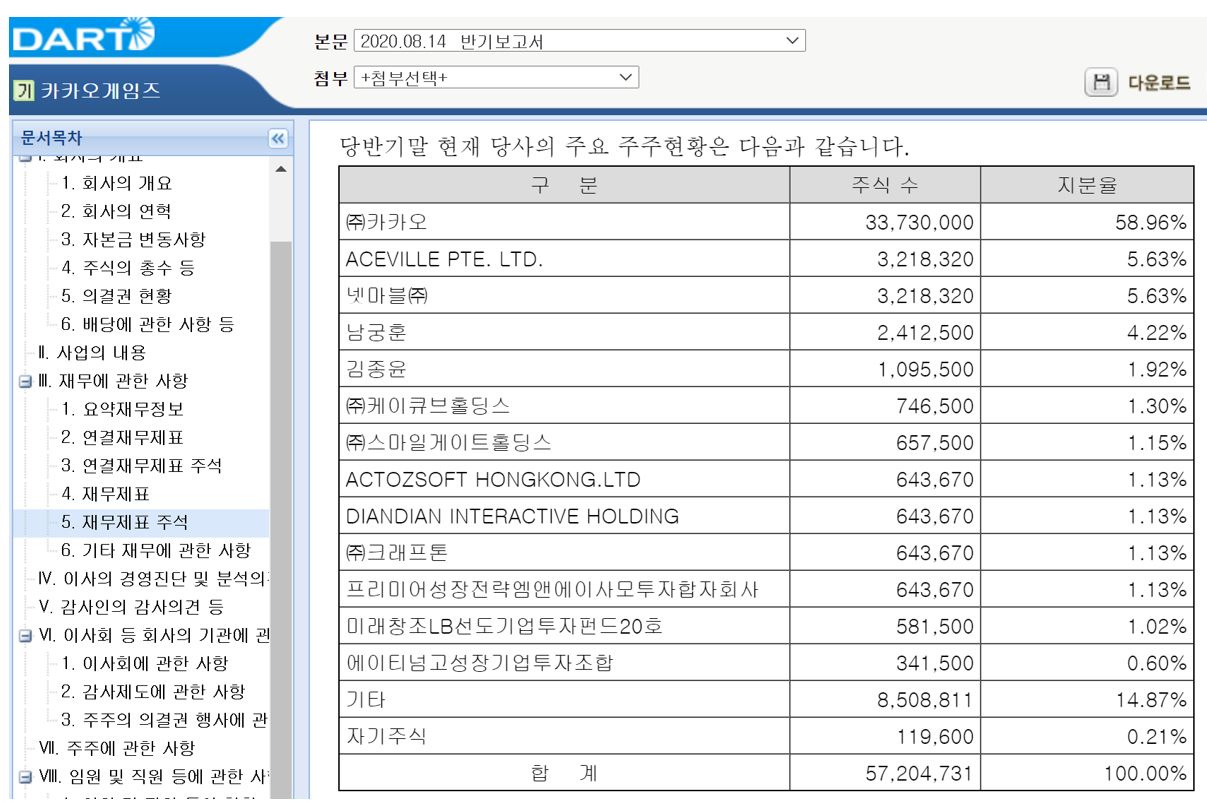Open 6. 배당에 관한 사항 등
1207x803 pixels.
click(147, 324)
